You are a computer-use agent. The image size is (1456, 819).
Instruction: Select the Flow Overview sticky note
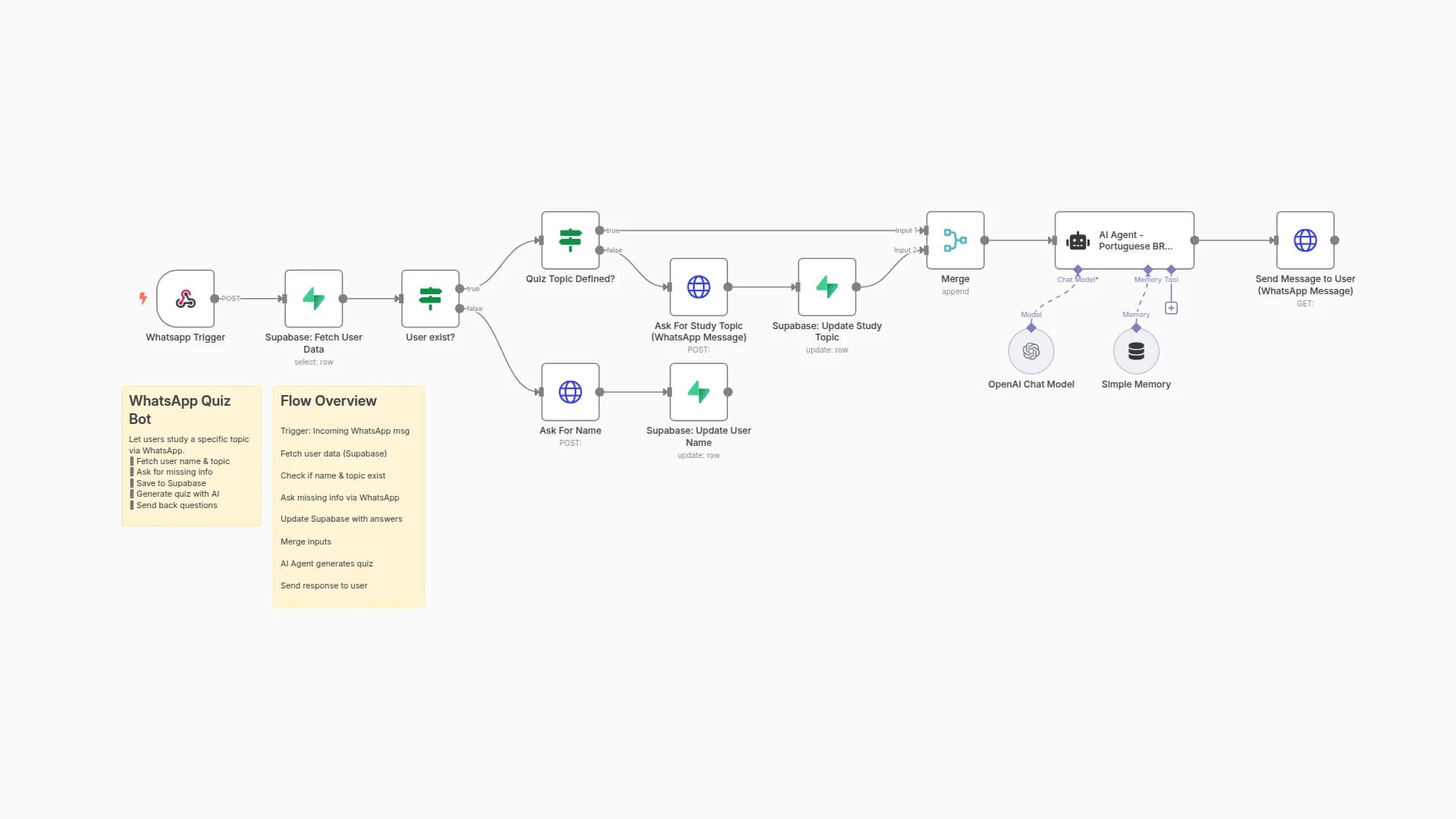[348, 497]
